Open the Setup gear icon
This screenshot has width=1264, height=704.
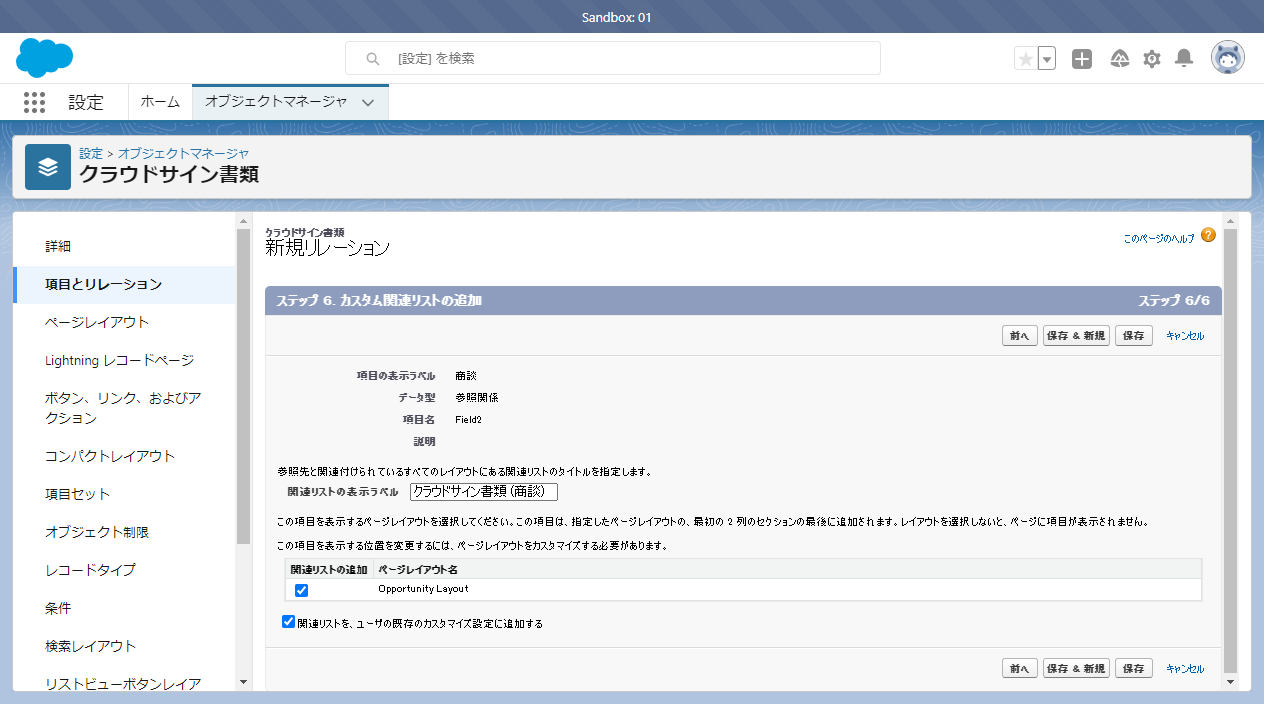pos(1152,59)
